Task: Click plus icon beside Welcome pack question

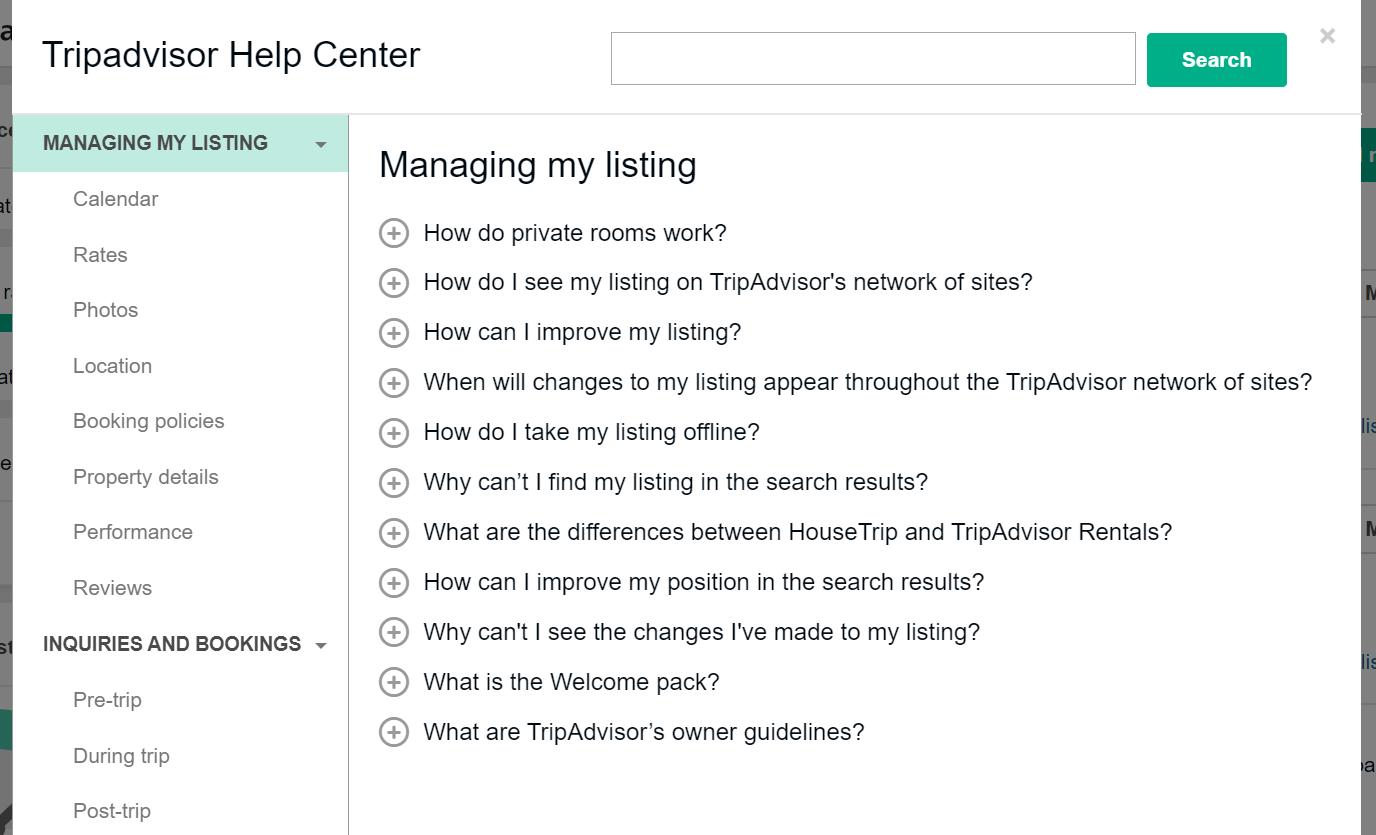Action: click(x=394, y=683)
